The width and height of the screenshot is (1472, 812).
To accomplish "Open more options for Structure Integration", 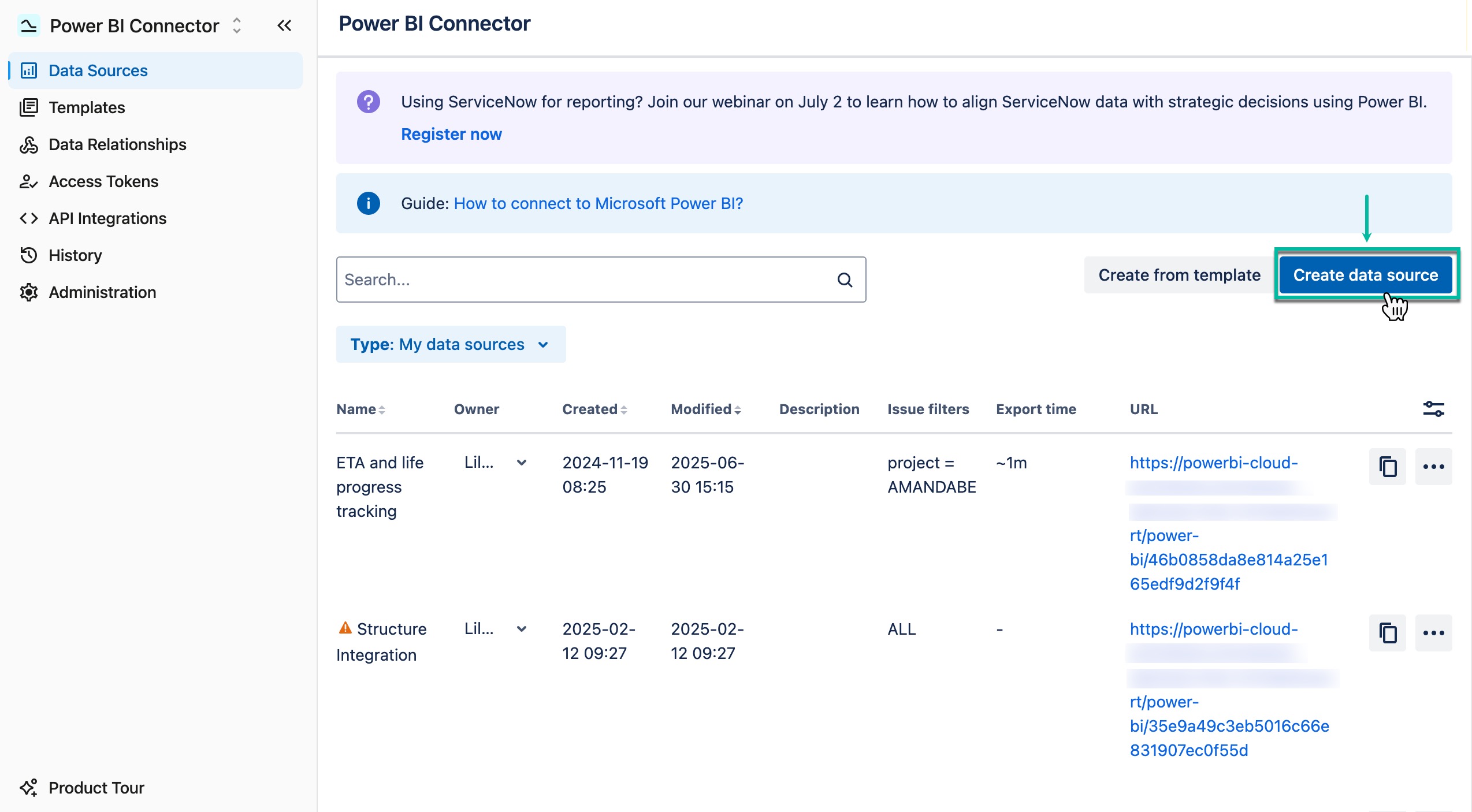I will (x=1434, y=633).
